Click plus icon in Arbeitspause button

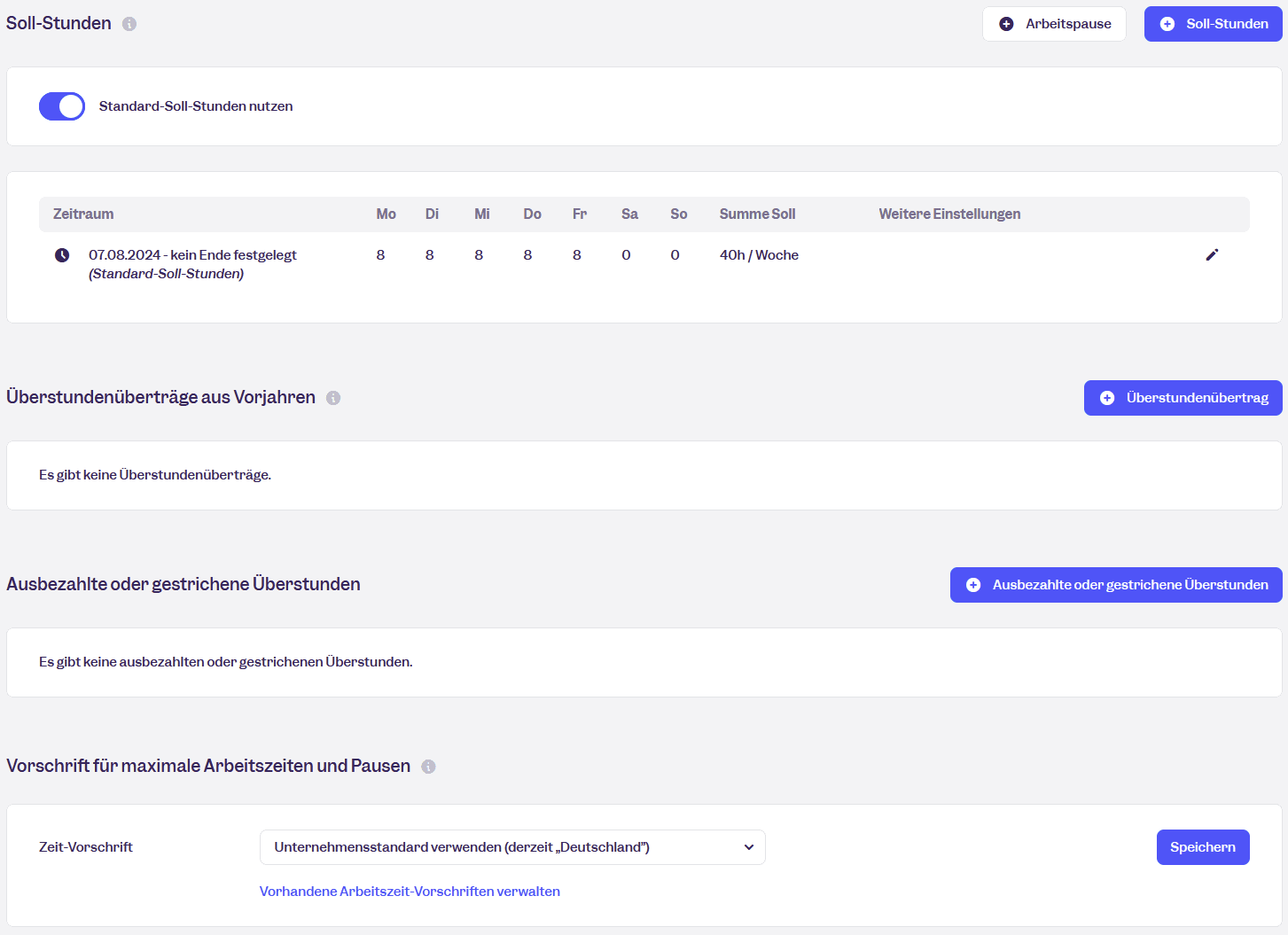tap(1006, 24)
